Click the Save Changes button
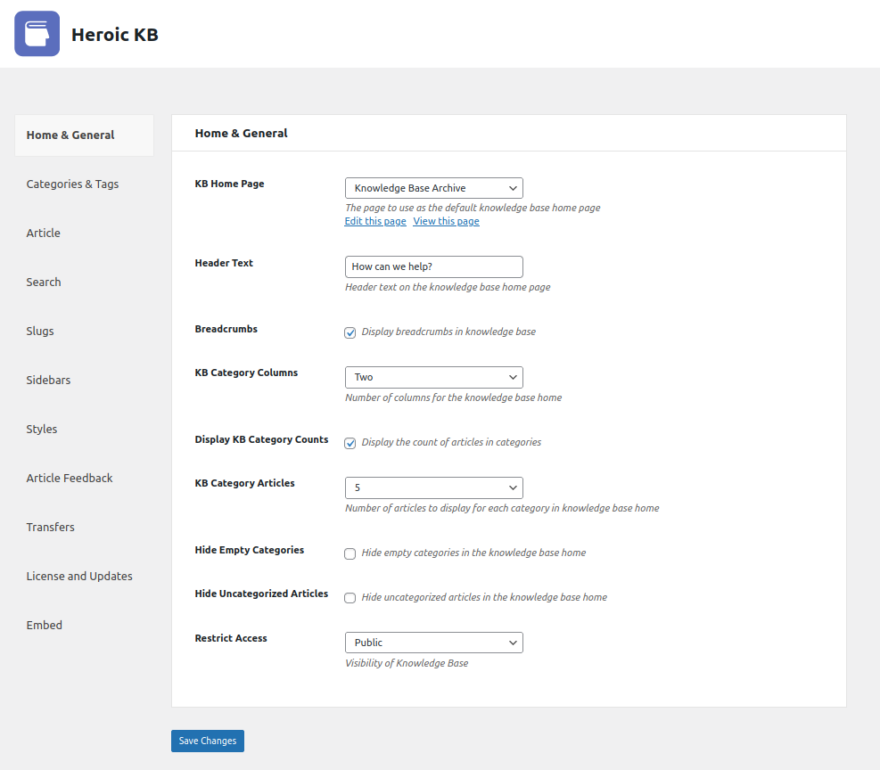The image size is (880, 770). click(207, 741)
